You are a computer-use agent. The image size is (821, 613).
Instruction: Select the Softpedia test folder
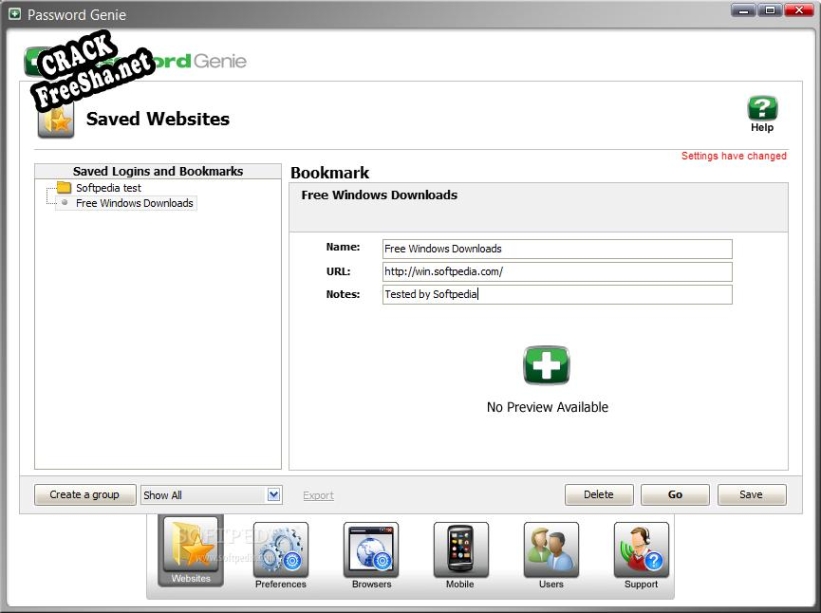108,188
